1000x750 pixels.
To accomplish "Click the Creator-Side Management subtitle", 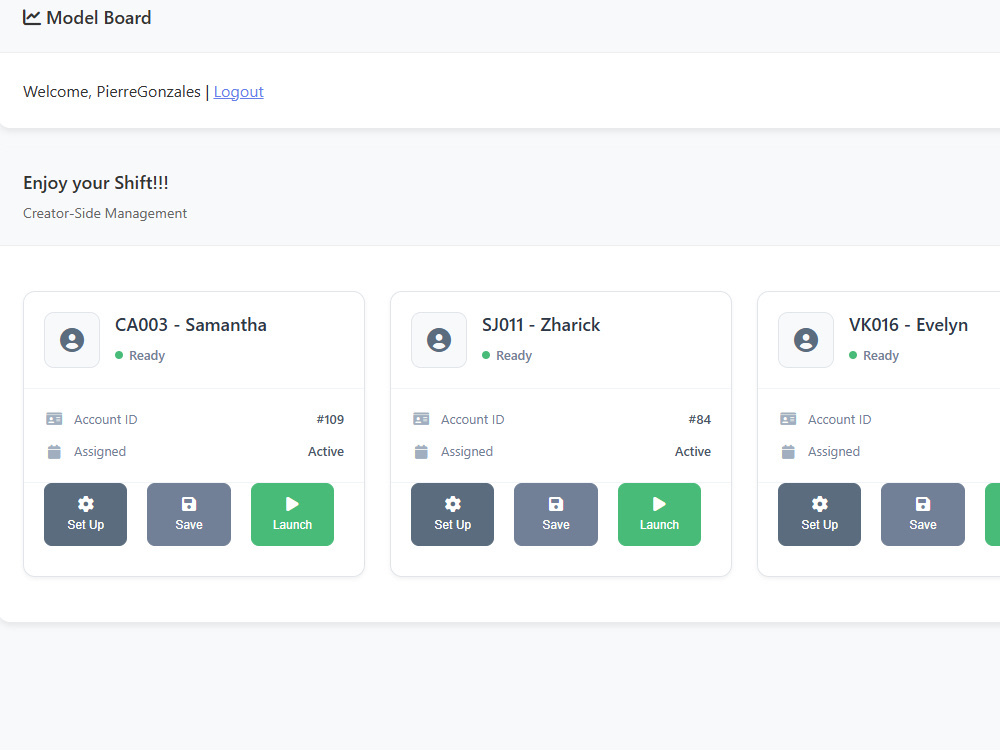I will click(x=105, y=214).
